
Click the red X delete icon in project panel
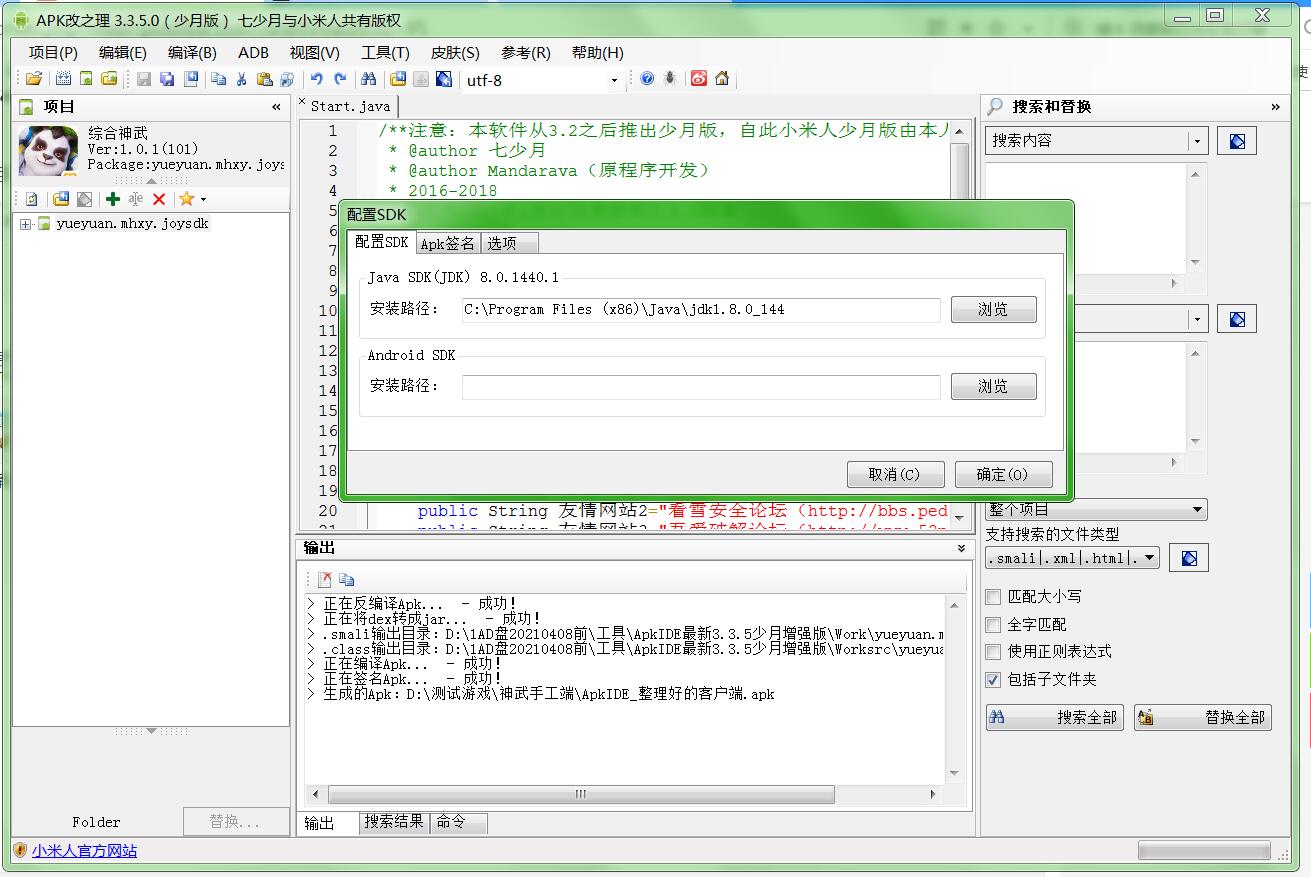pyautogui.click(x=158, y=199)
